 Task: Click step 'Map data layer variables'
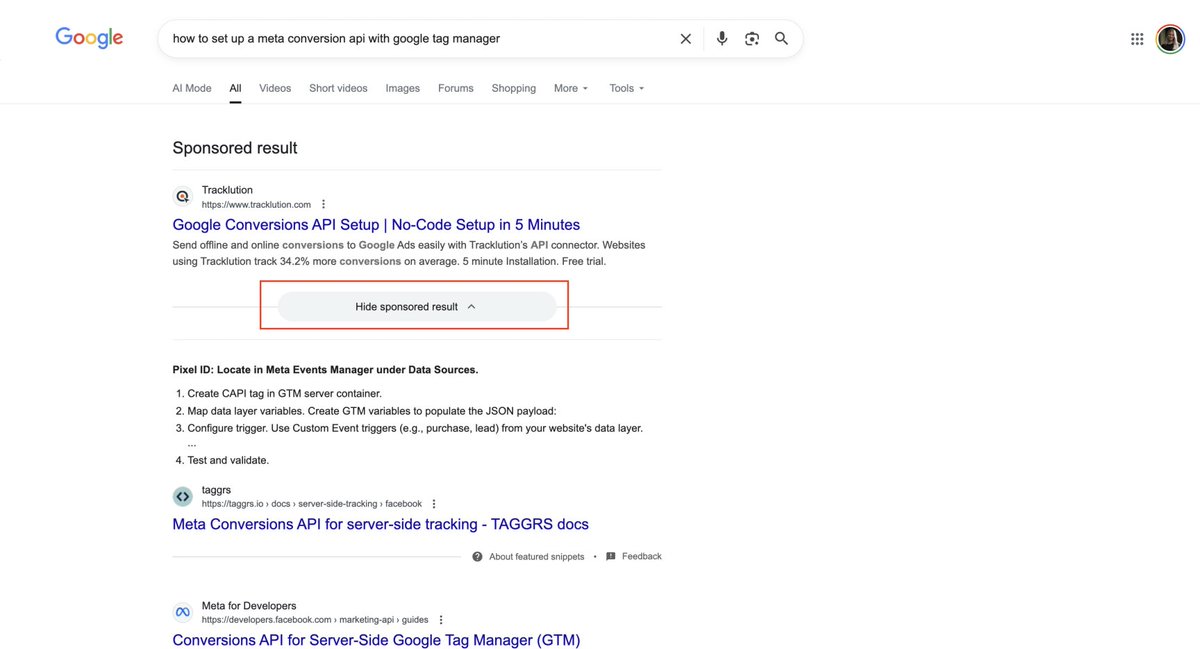point(371,411)
